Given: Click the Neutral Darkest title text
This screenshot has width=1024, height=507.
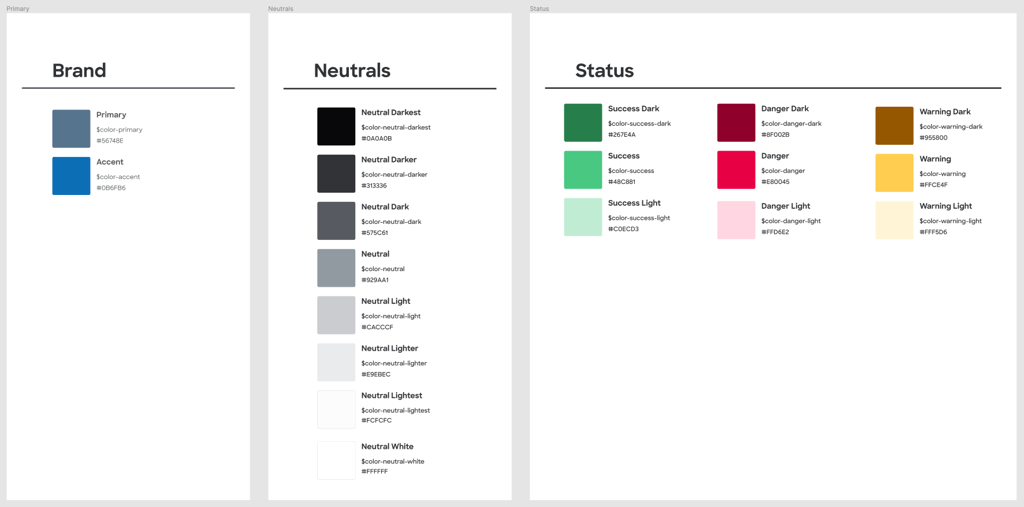Looking at the screenshot, I should [391, 112].
